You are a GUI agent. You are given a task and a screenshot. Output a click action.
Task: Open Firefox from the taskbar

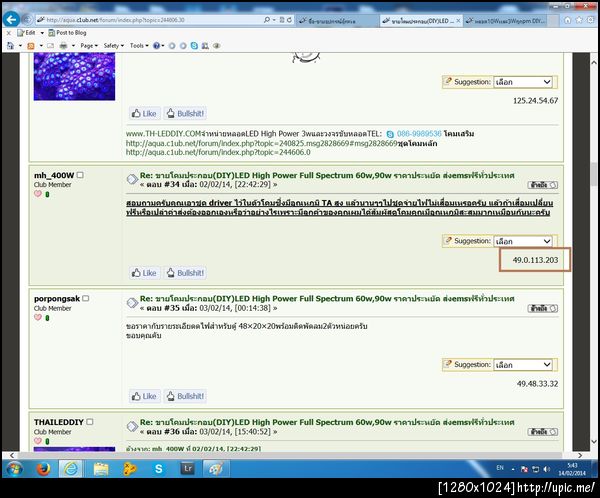click(43, 469)
